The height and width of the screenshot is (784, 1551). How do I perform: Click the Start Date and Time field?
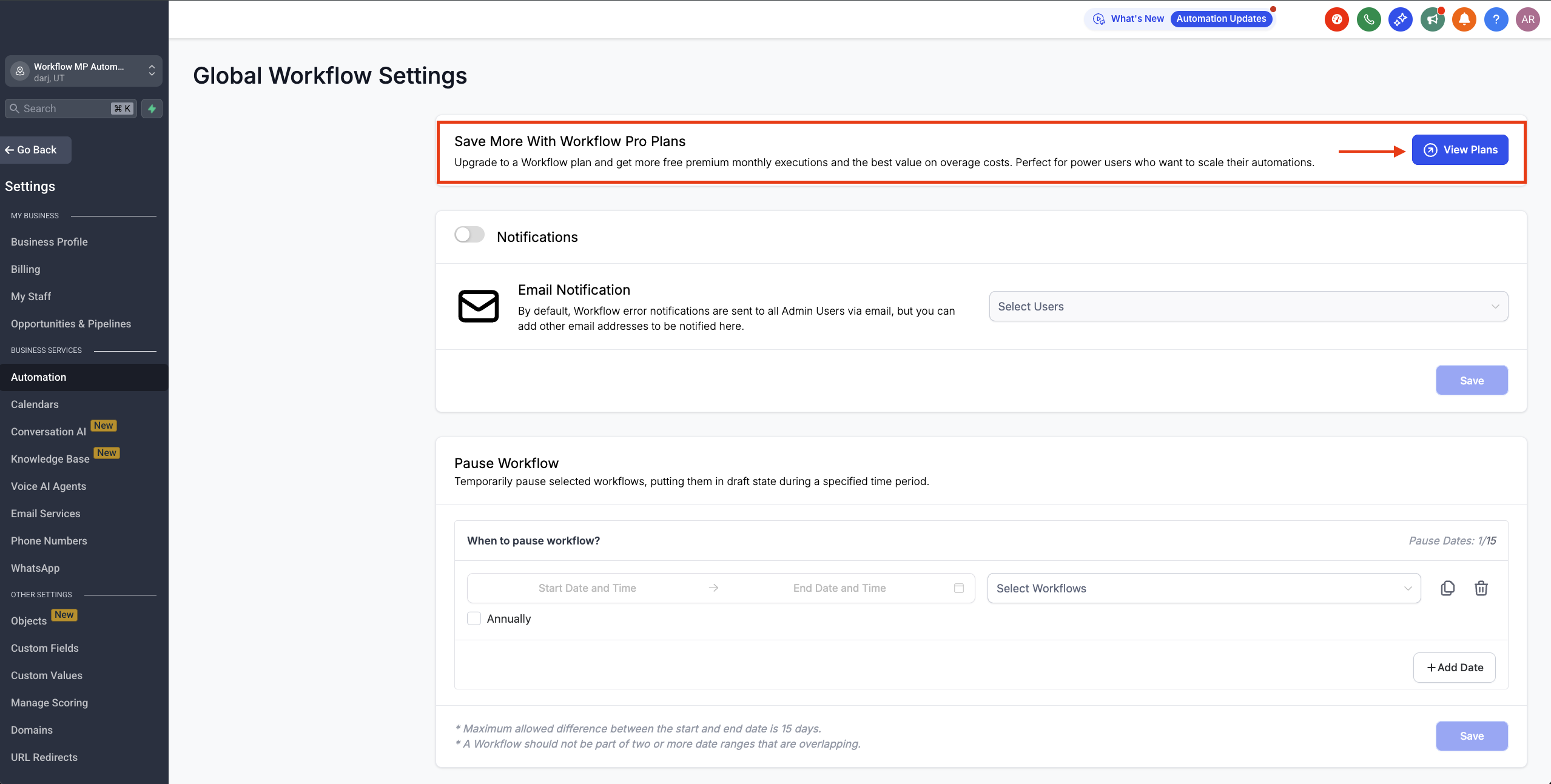[587, 588]
